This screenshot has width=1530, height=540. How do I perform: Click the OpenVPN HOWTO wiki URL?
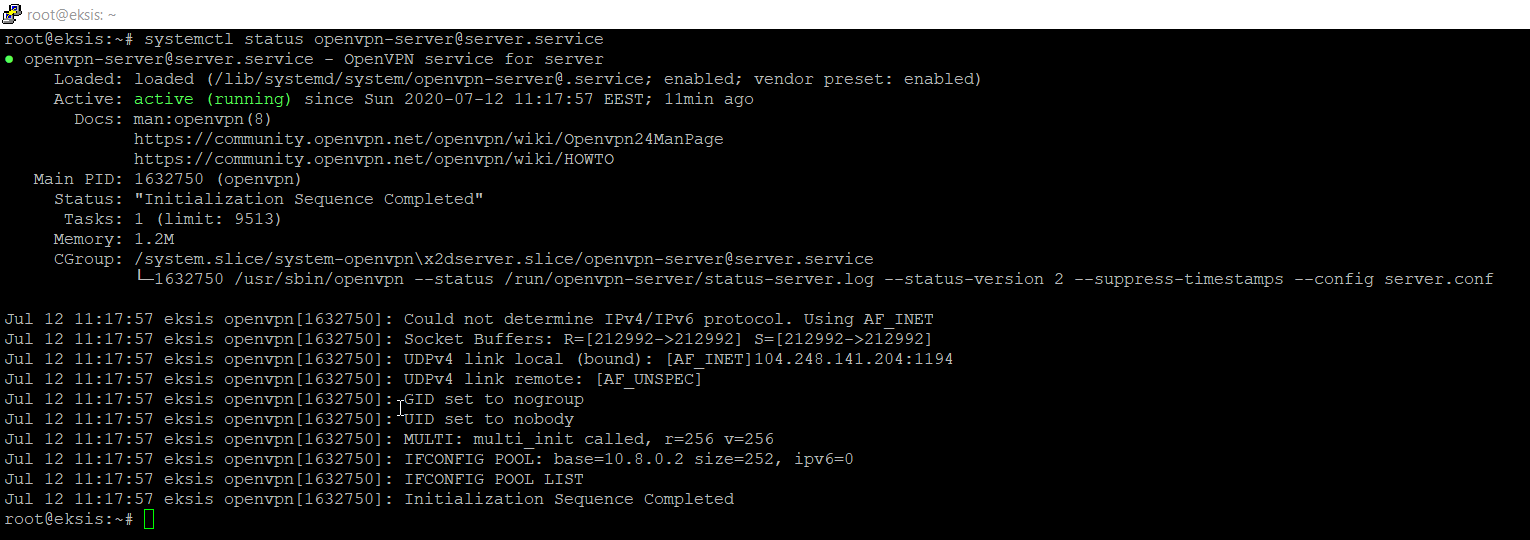tap(373, 159)
